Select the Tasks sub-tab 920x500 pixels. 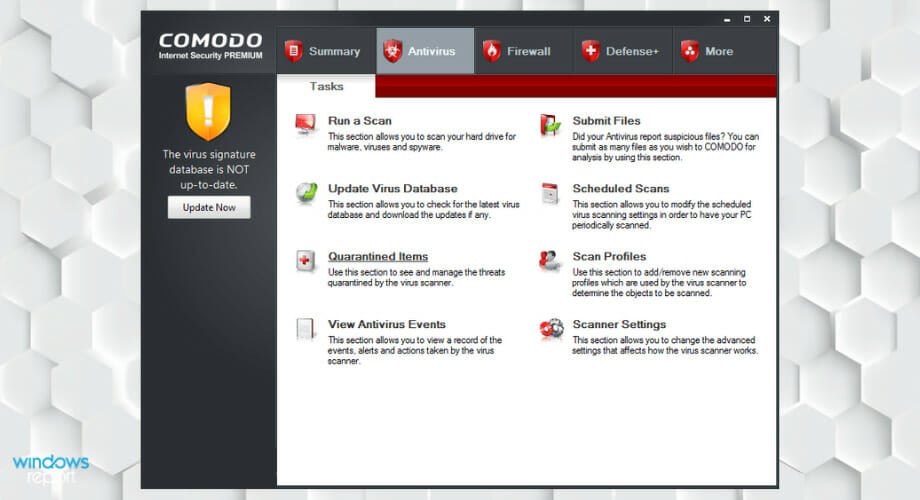[x=326, y=86]
